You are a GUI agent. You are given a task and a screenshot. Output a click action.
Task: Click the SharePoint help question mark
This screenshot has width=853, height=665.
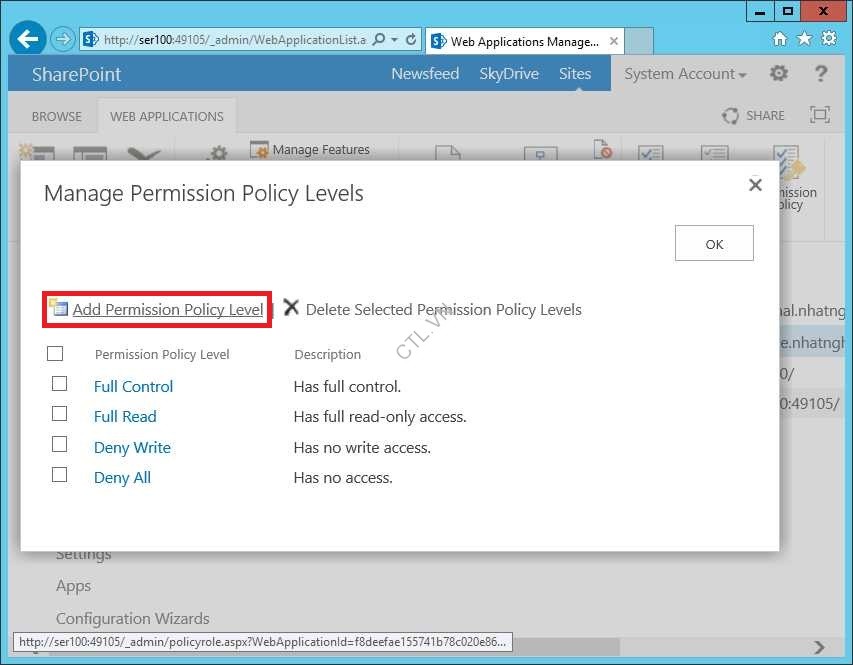click(821, 74)
